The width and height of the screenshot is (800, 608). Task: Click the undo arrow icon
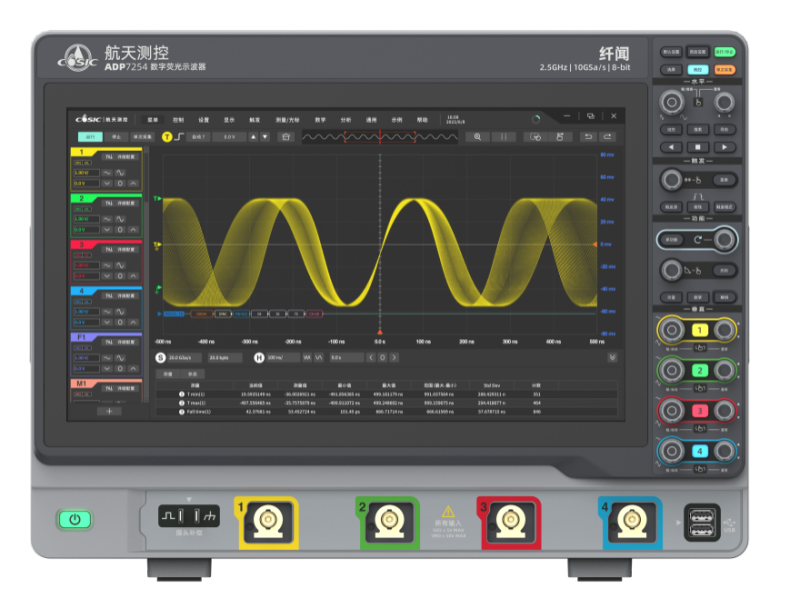(x=588, y=137)
